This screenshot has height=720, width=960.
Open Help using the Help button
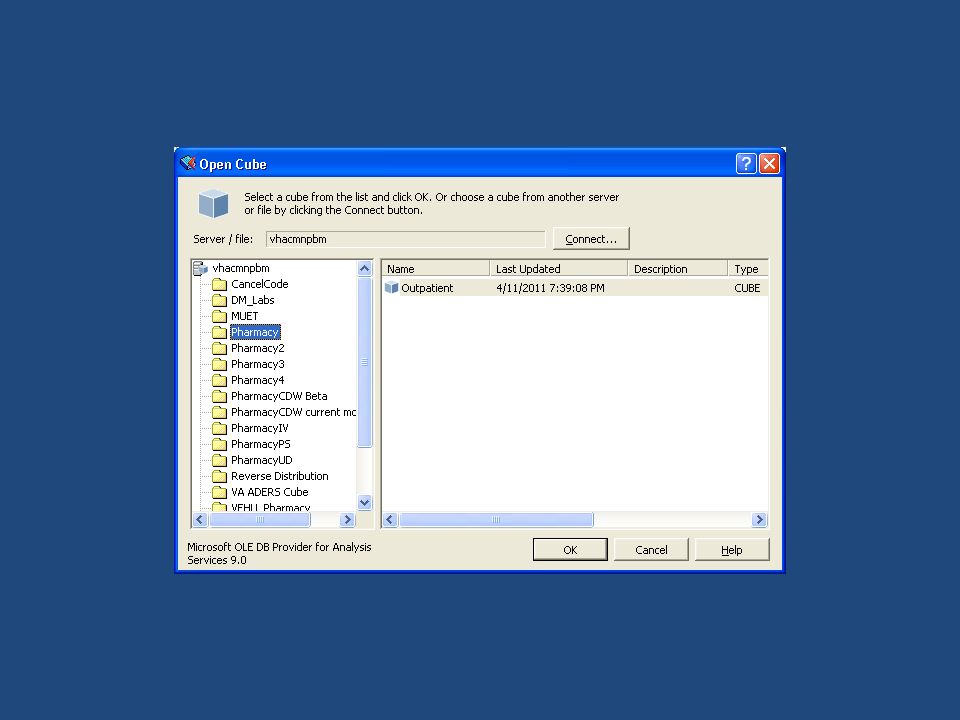[732, 550]
